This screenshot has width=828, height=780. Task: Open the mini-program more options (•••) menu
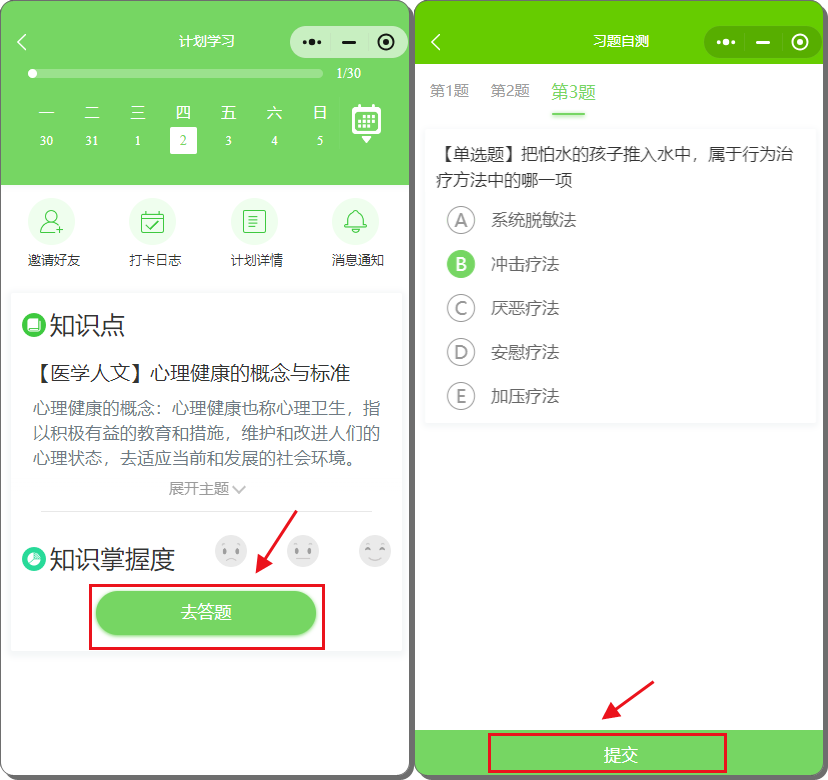coord(310,42)
